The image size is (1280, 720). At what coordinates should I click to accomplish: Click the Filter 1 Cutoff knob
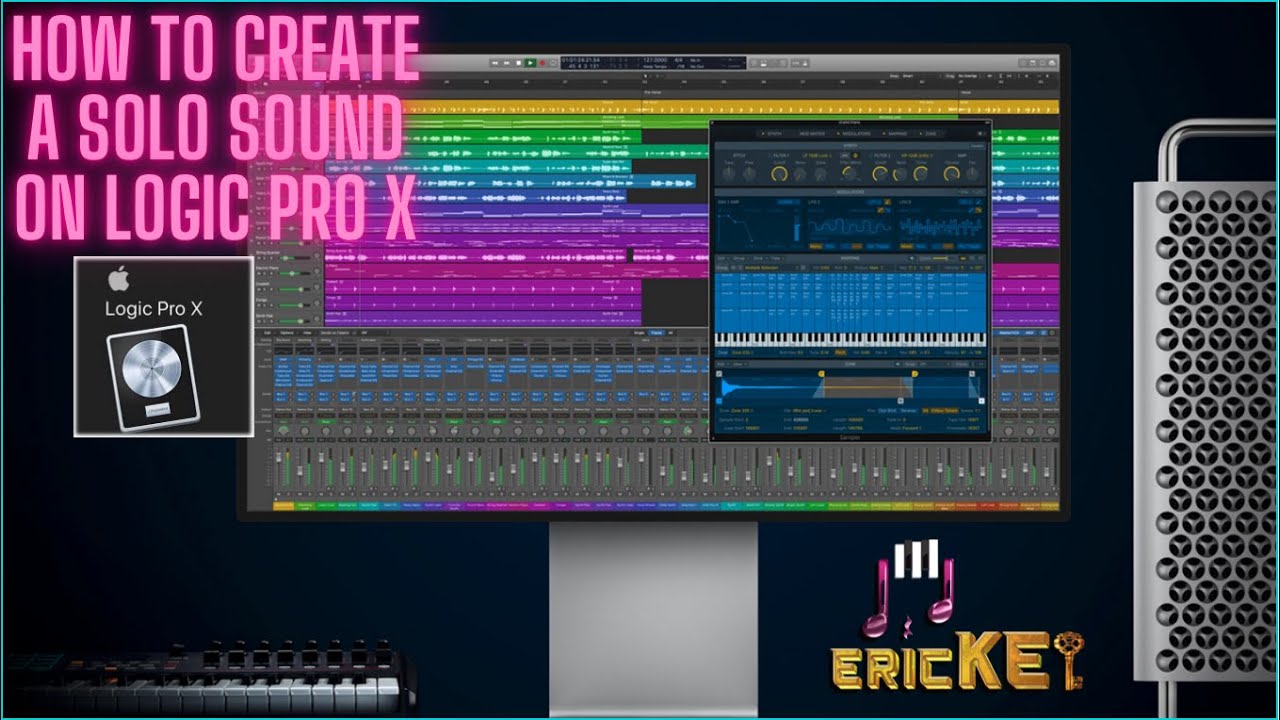(779, 174)
